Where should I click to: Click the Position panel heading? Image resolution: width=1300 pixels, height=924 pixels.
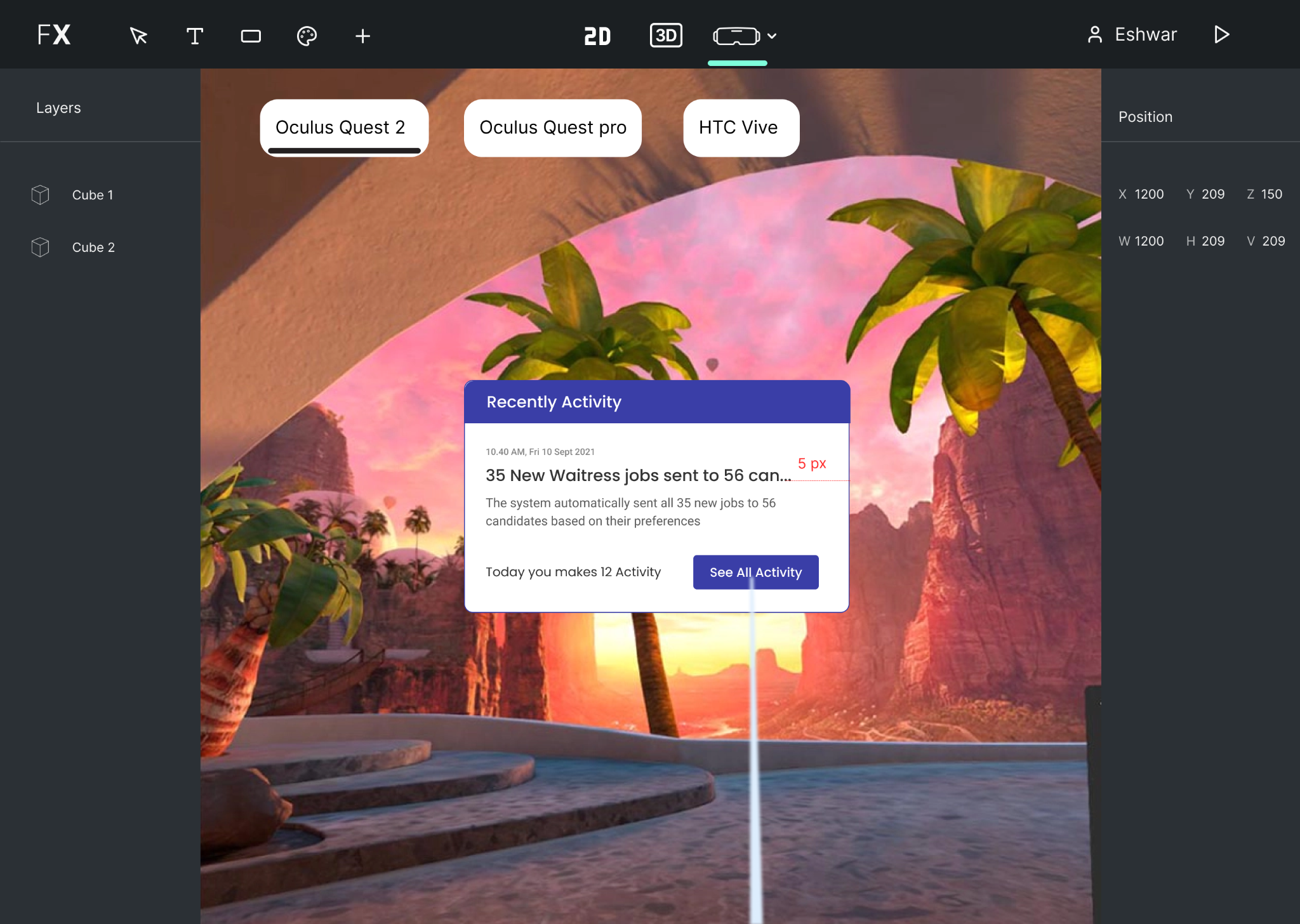[1145, 117]
